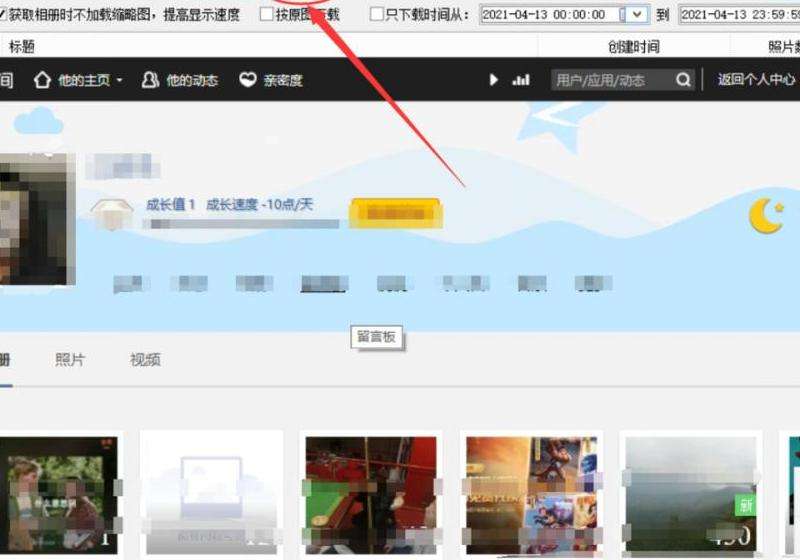Click the yellow moon night-mode icon
This screenshot has width=800, height=560.
tap(766, 216)
